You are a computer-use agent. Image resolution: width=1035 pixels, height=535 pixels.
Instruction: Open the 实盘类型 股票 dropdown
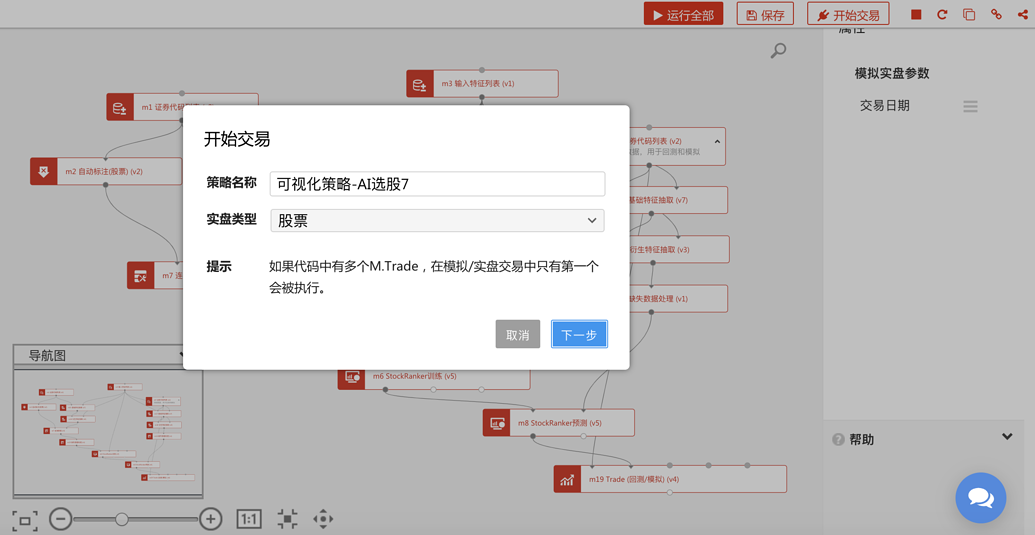[x=437, y=221]
